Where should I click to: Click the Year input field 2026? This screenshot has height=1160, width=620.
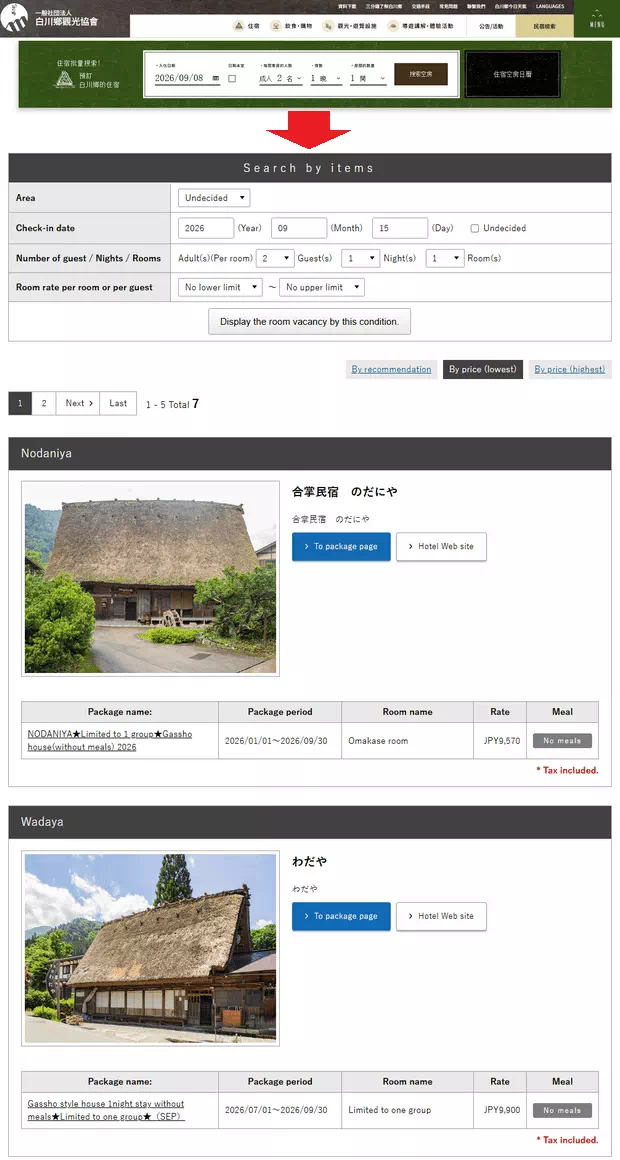click(206, 228)
